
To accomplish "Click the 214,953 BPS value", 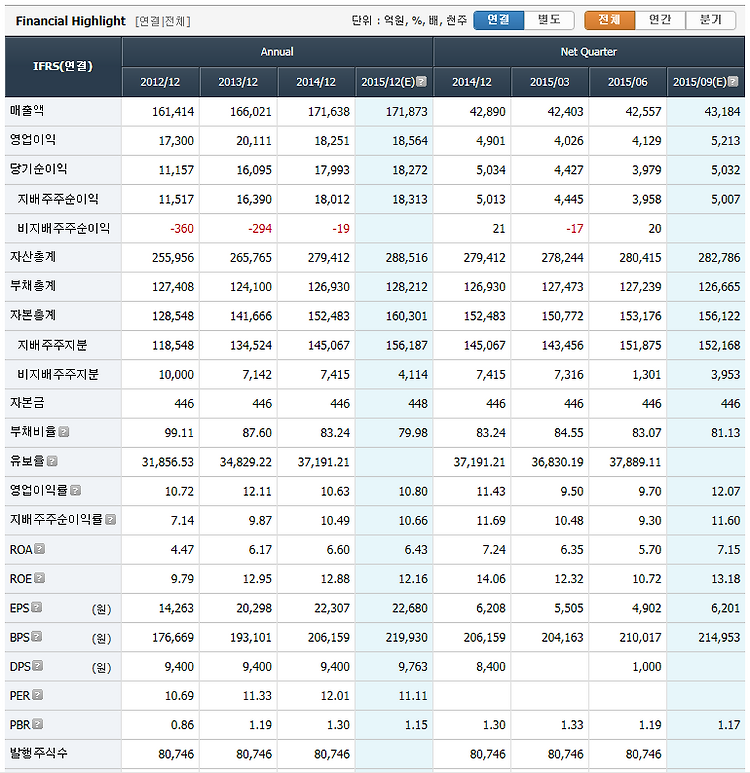I will [719, 638].
